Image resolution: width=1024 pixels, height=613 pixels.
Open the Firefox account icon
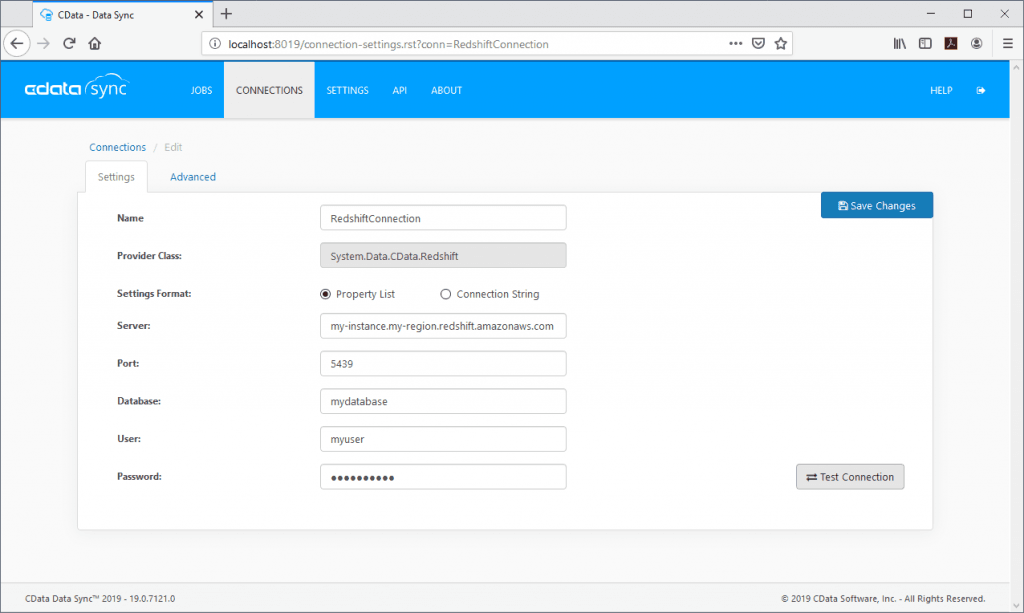tap(976, 44)
